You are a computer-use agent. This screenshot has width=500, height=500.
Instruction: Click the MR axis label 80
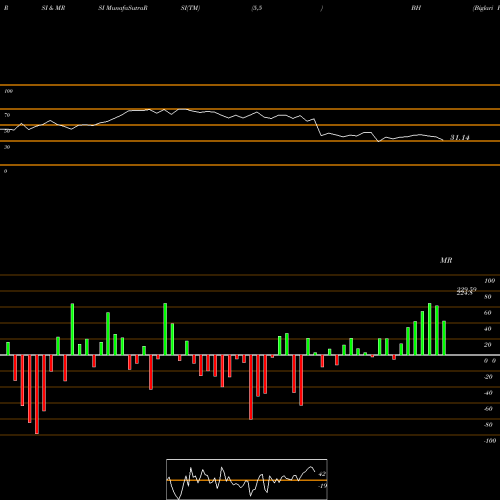[x=488, y=297]
